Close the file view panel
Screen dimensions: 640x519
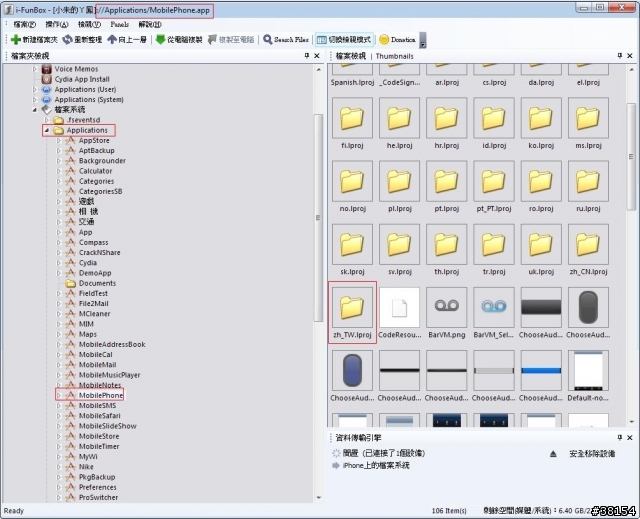[x=630, y=55]
